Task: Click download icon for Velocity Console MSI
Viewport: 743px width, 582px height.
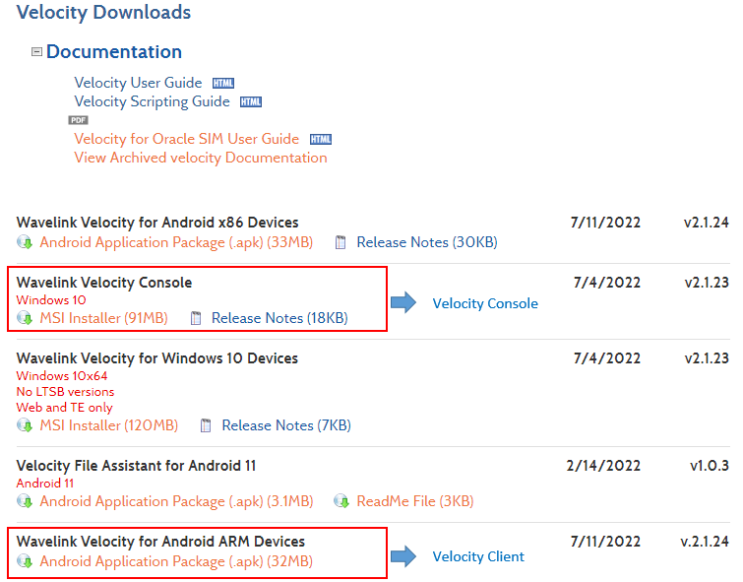Action: tap(25, 319)
